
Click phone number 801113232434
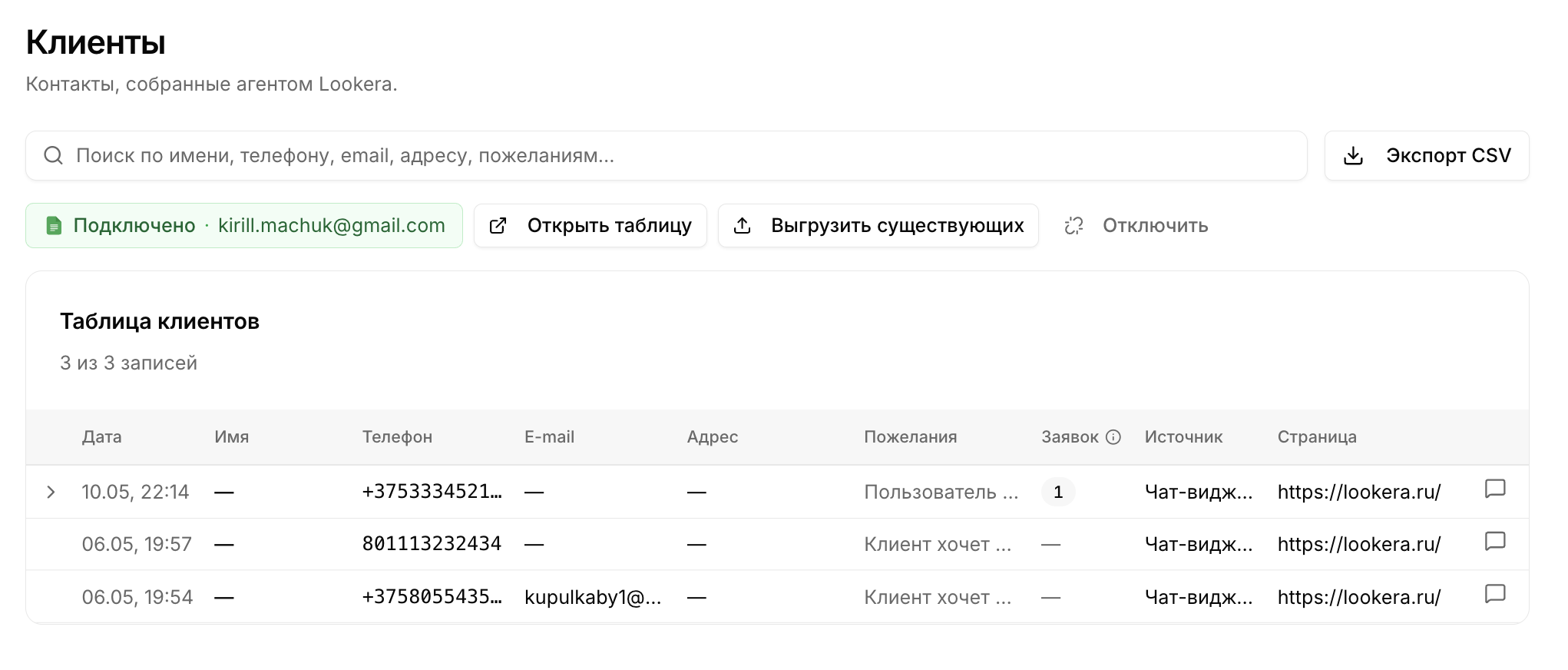coord(432,544)
